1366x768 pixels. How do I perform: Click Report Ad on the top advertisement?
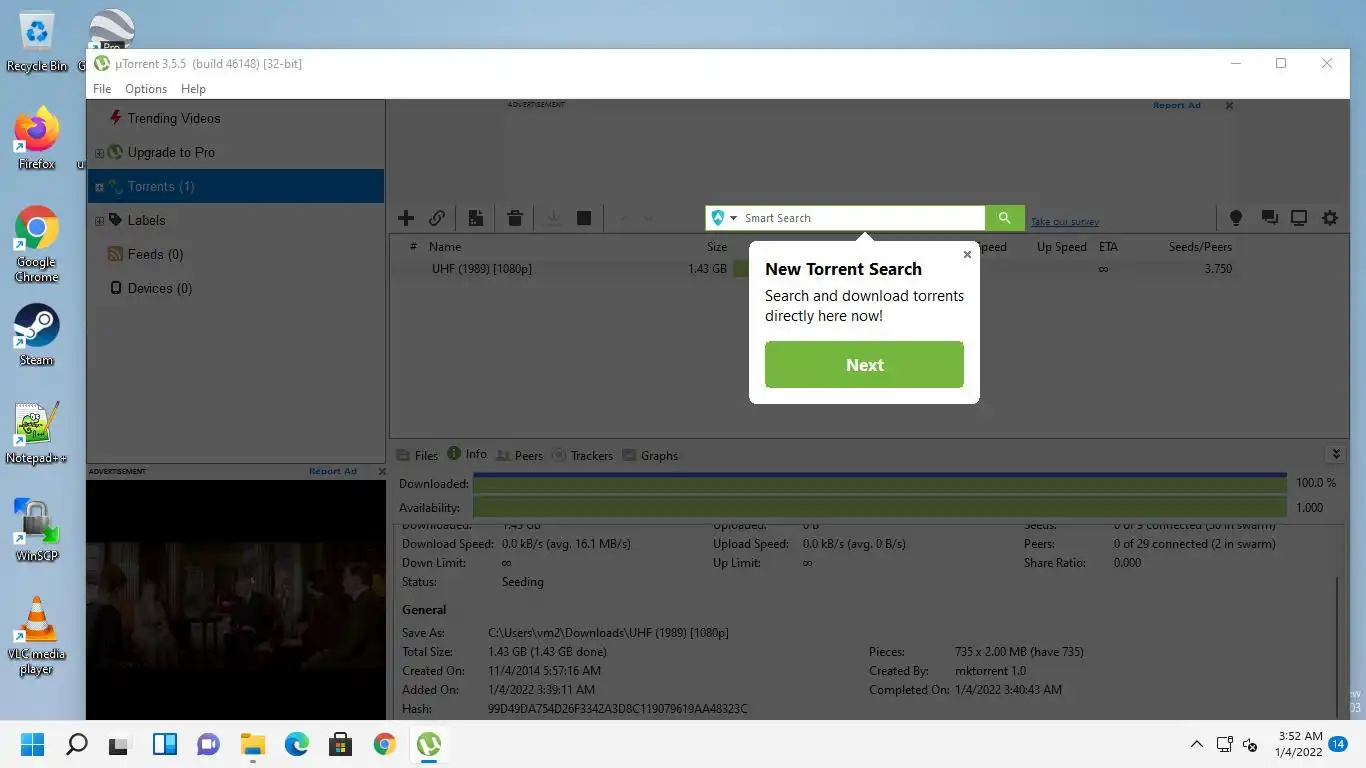(x=1176, y=105)
